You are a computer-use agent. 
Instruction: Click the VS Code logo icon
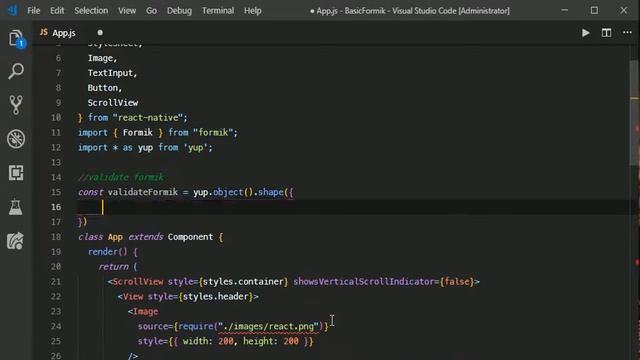[x=13, y=10]
